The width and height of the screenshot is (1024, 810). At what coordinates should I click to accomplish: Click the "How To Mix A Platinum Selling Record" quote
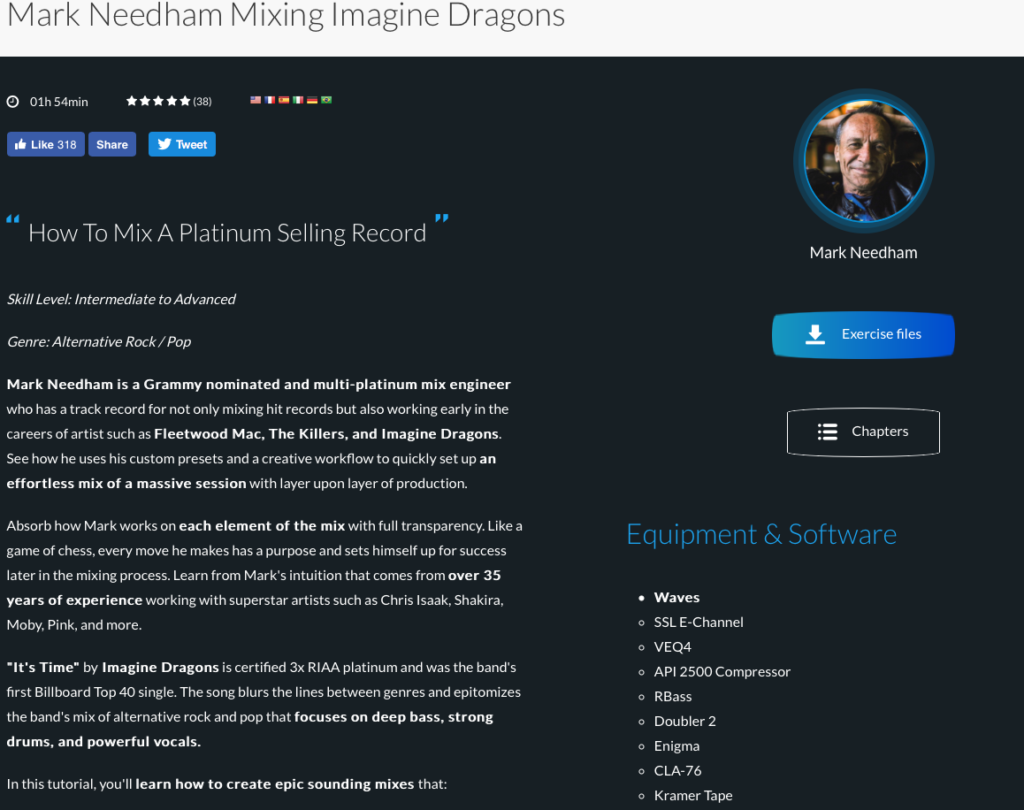(x=227, y=233)
